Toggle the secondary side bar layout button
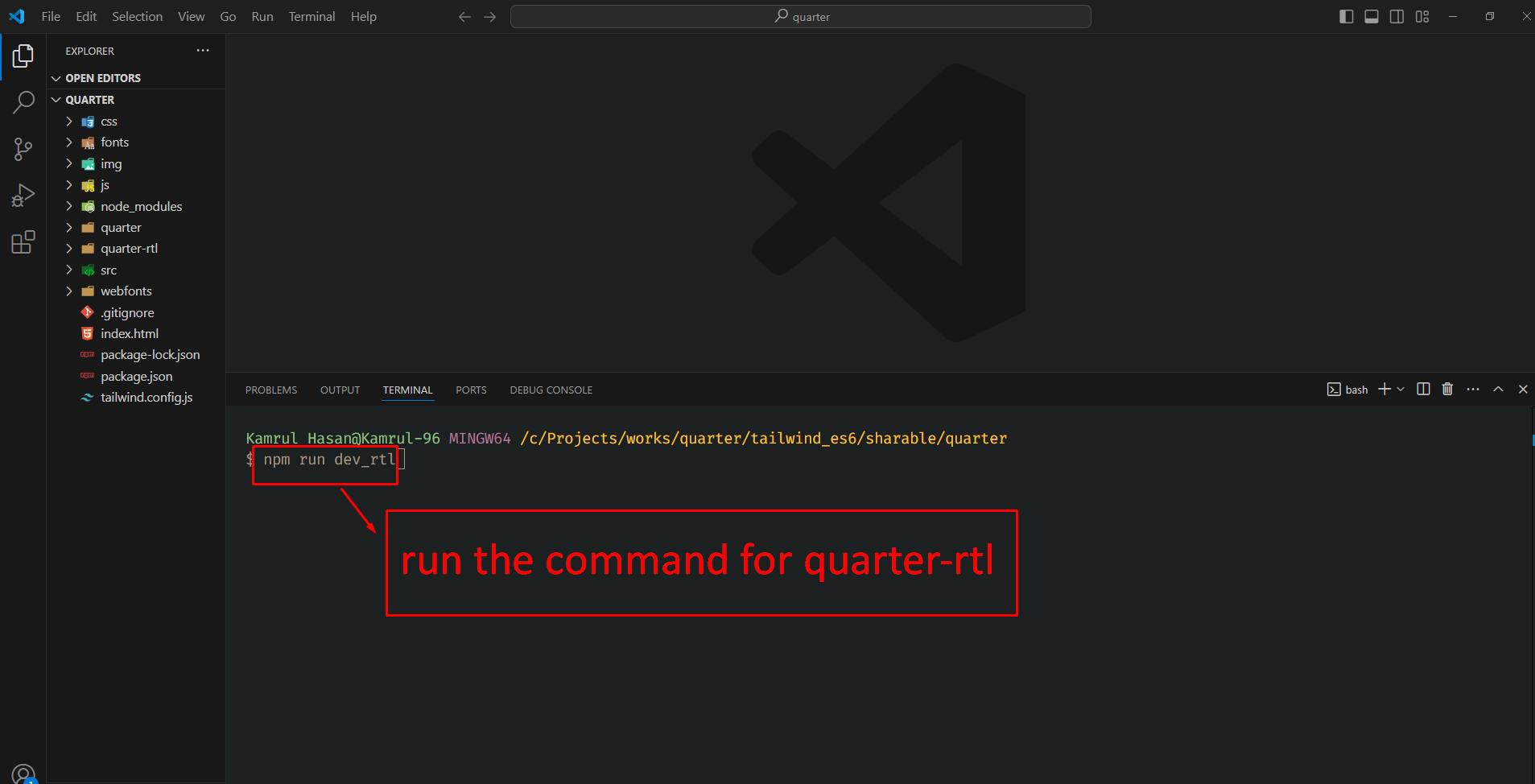 [x=1397, y=17]
